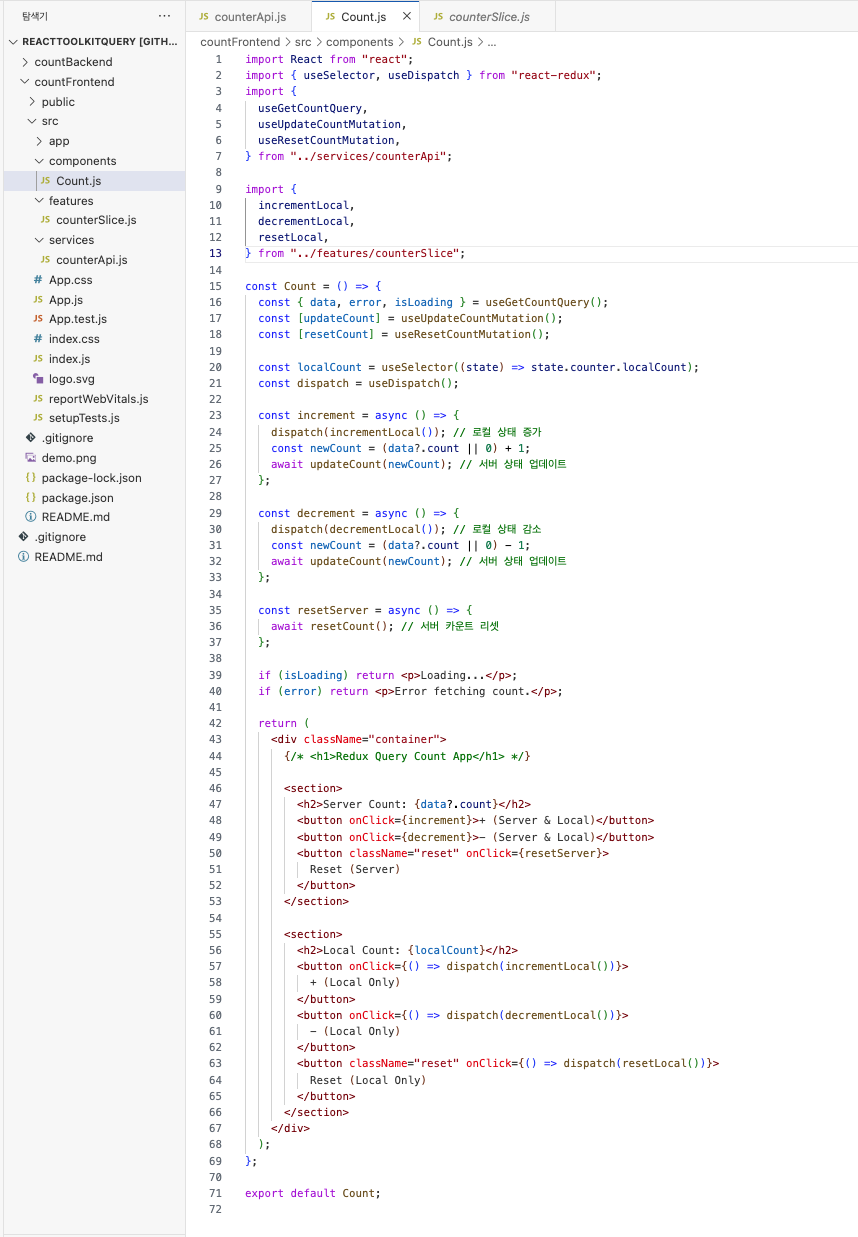Open reportWebVitals.js file

[94, 399]
